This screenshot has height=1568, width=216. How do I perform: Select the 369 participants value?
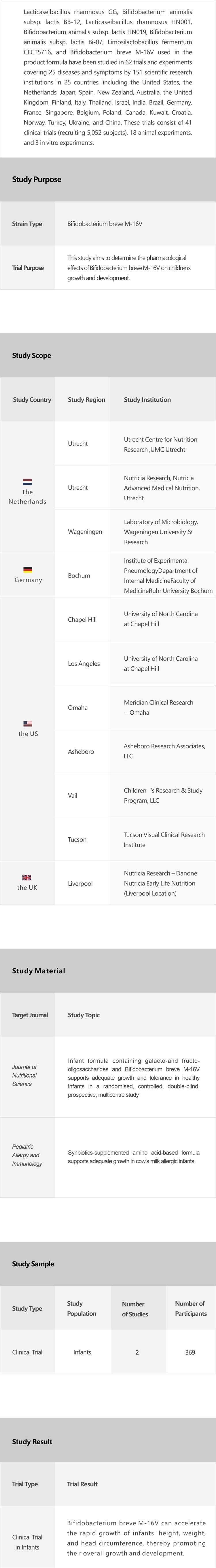pyautogui.click(x=190, y=1352)
